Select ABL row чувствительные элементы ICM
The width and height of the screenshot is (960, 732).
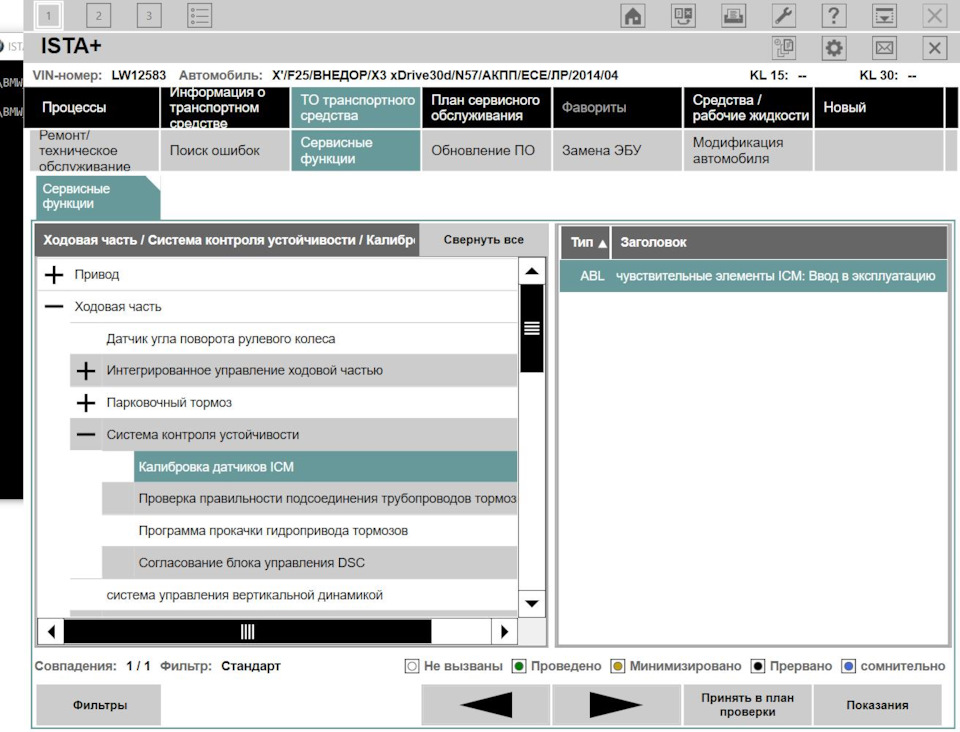754,276
